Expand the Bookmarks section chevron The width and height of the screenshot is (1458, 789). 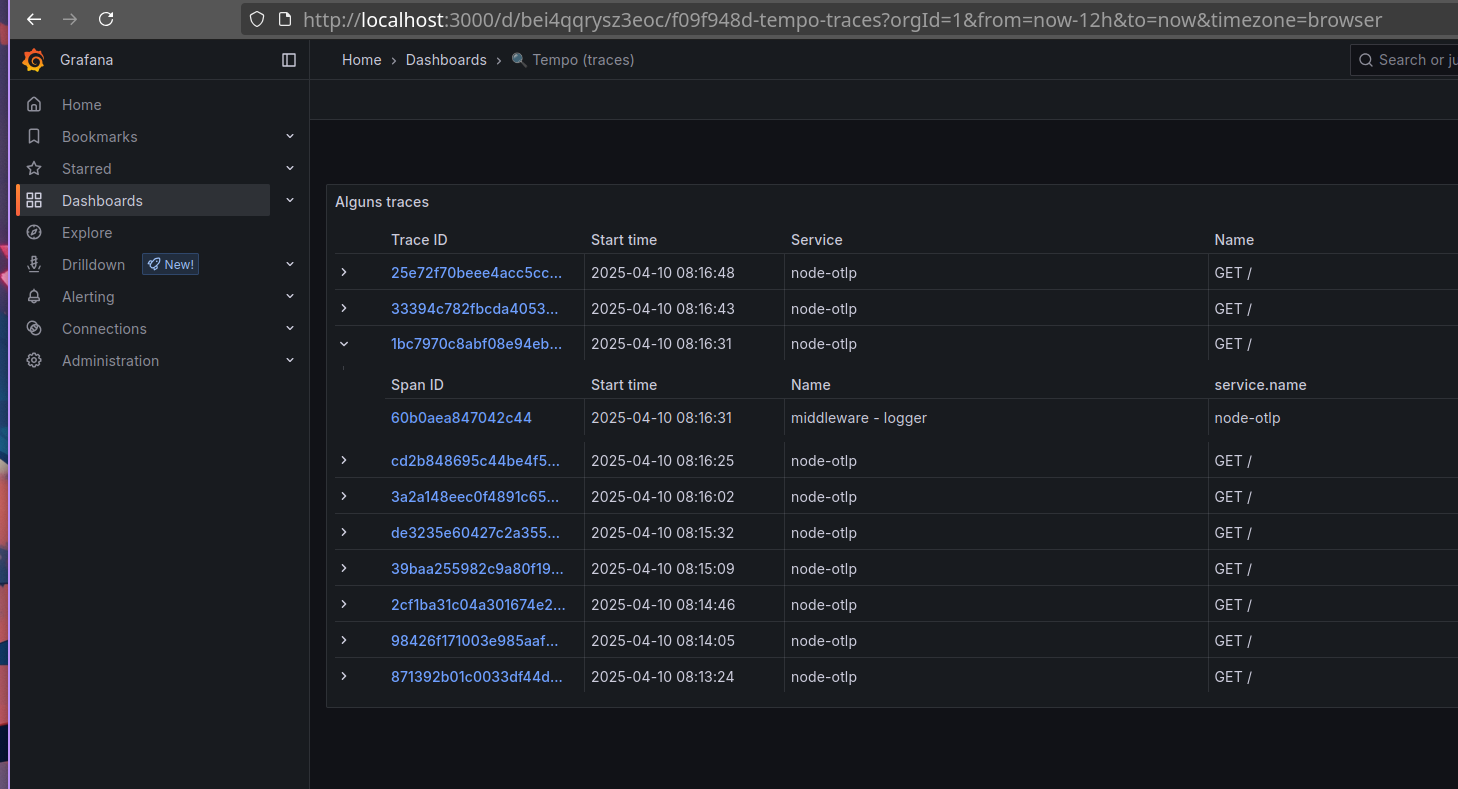(x=290, y=136)
